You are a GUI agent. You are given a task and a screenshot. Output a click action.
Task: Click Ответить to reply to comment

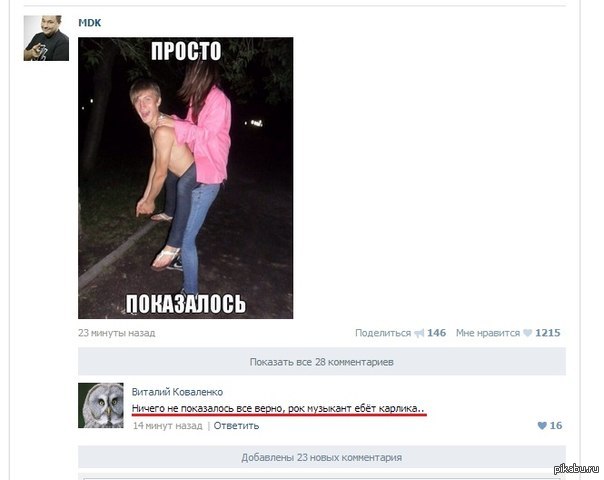(236, 426)
